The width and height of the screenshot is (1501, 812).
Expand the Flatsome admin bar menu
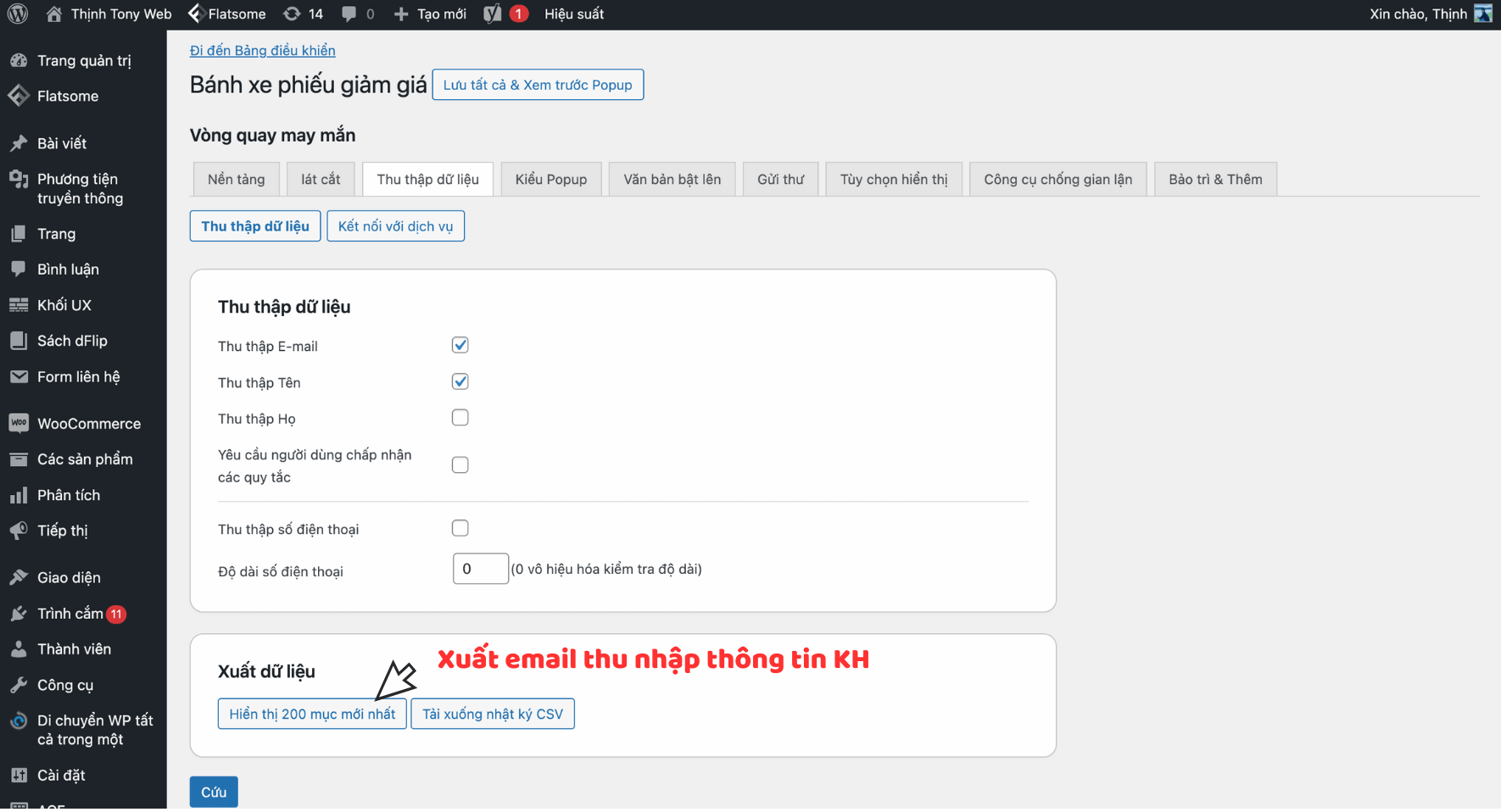click(x=227, y=14)
